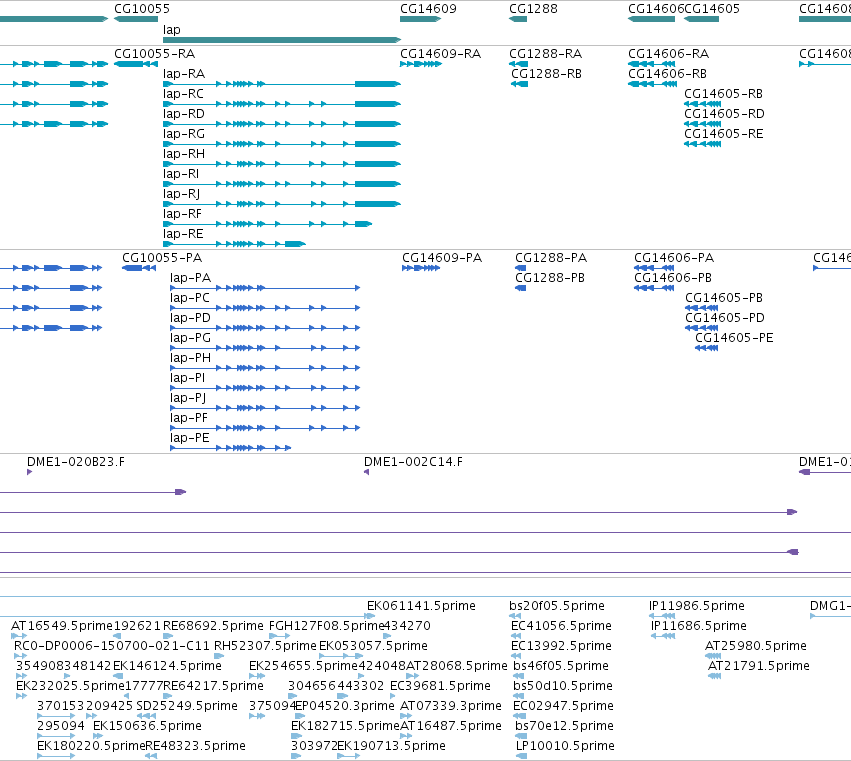Select the CG14606-RB transcript label

pos(668,74)
